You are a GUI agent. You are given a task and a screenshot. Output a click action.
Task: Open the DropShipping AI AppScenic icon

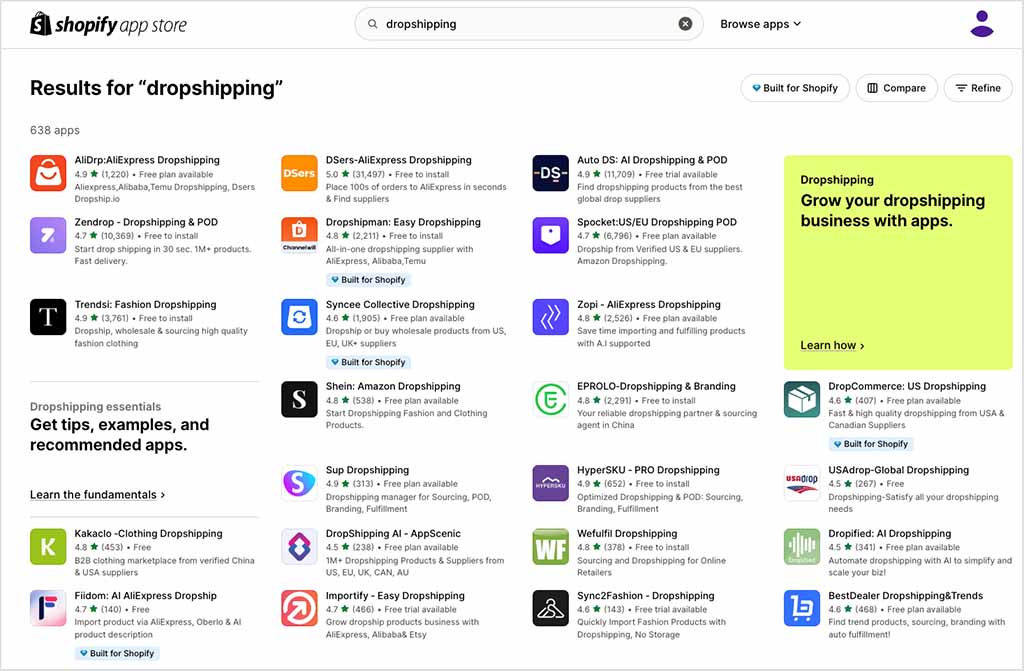tap(299, 546)
